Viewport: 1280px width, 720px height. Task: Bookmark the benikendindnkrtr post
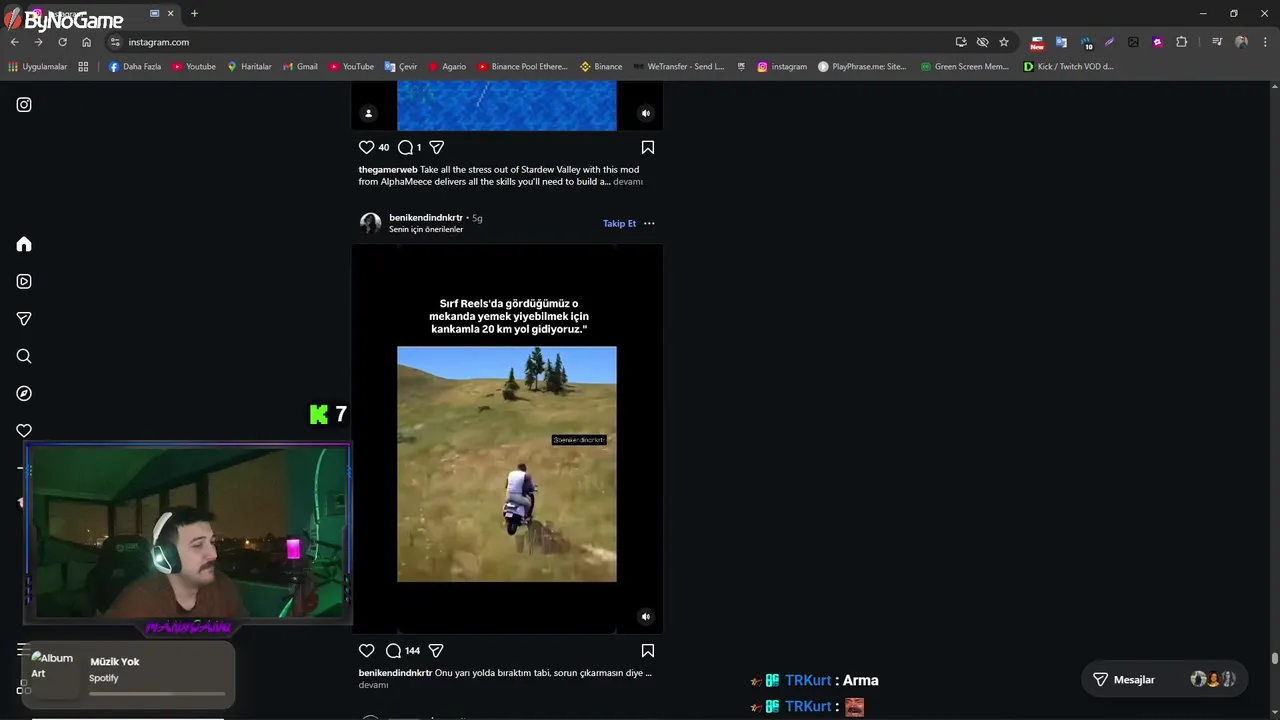(648, 650)
